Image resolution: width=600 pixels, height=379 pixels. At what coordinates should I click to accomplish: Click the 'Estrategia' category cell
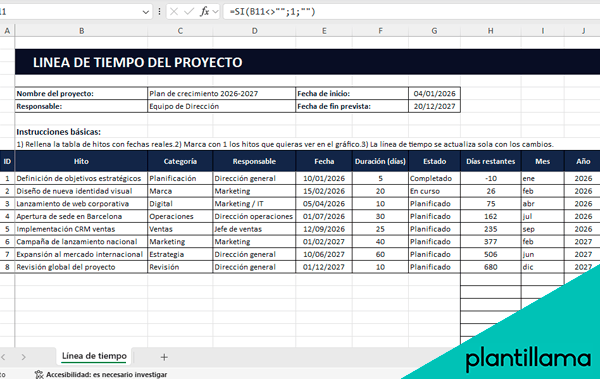[x=180, y=254]
